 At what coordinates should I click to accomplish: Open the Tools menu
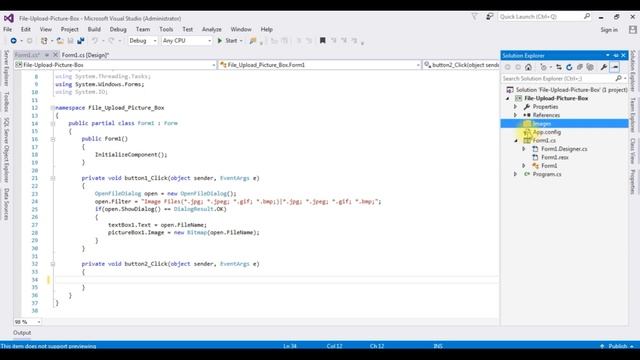click(x=166, y=29)
